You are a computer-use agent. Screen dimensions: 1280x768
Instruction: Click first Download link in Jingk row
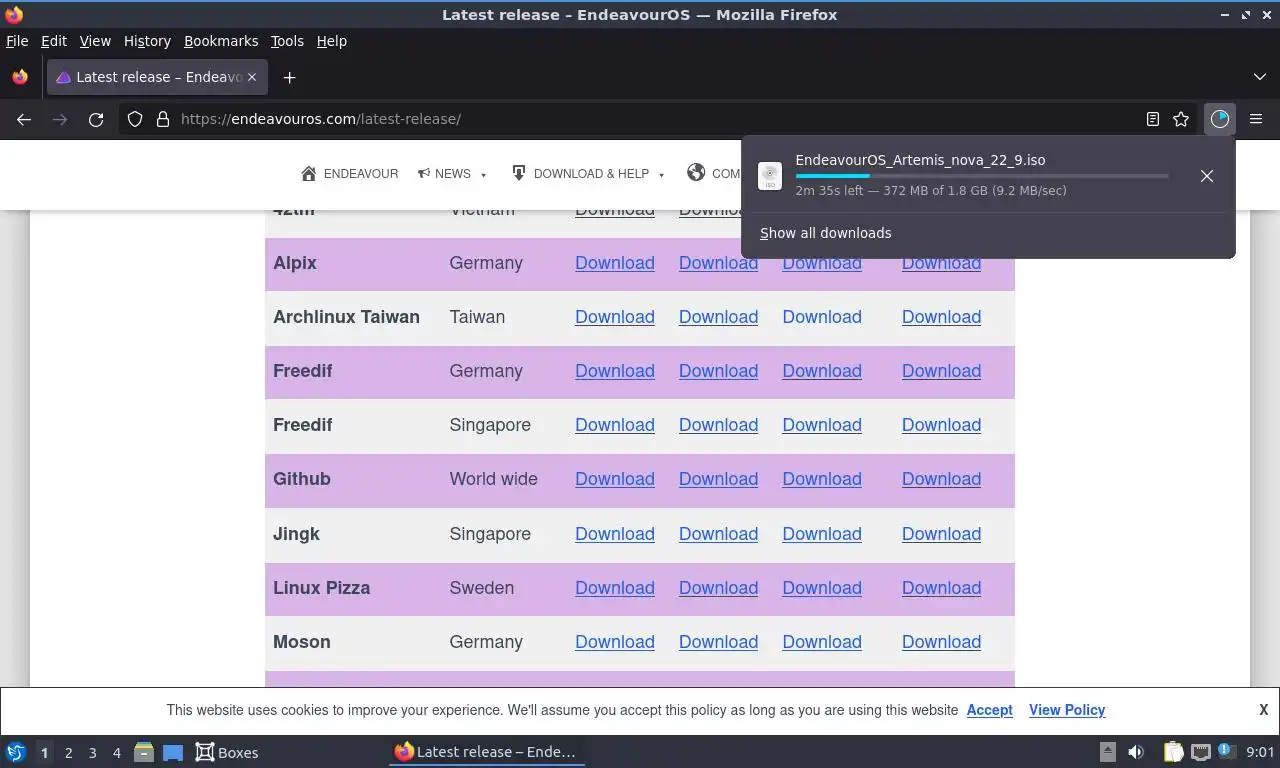click(614, 534)
